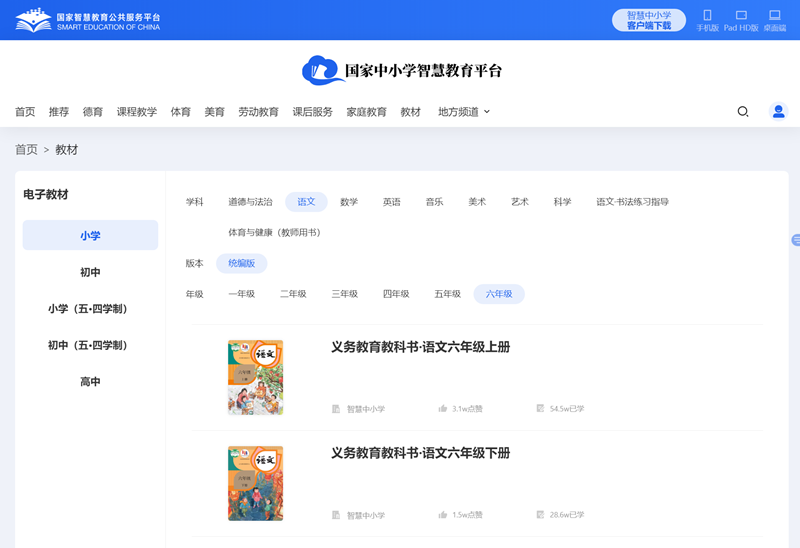The image size is (800, 548).
Task: Choose the 艺术 subject filter
Action: (x=520, y=202)
